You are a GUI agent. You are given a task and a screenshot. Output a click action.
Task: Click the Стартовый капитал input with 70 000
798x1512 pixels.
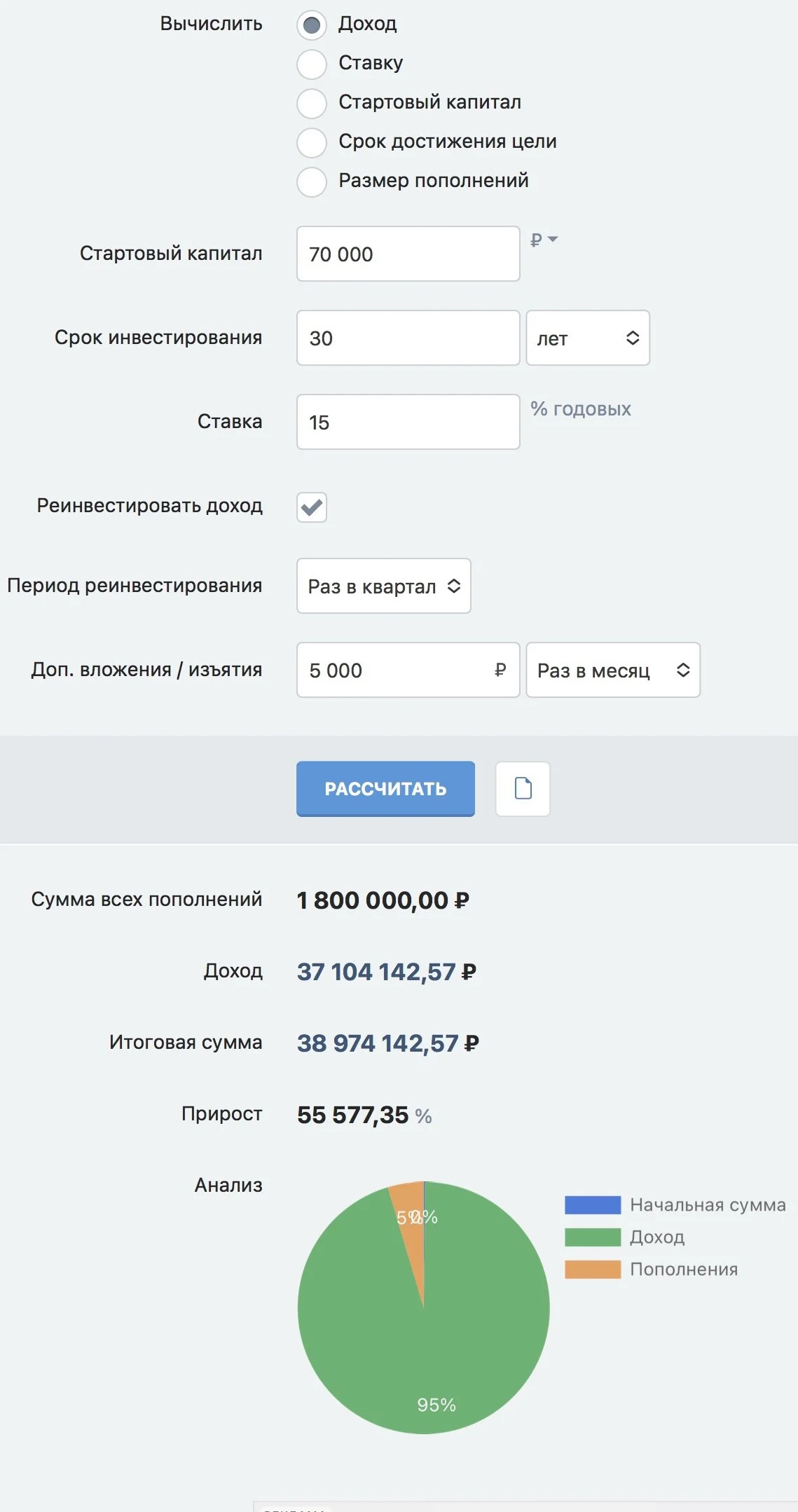[x=408, y=254]
